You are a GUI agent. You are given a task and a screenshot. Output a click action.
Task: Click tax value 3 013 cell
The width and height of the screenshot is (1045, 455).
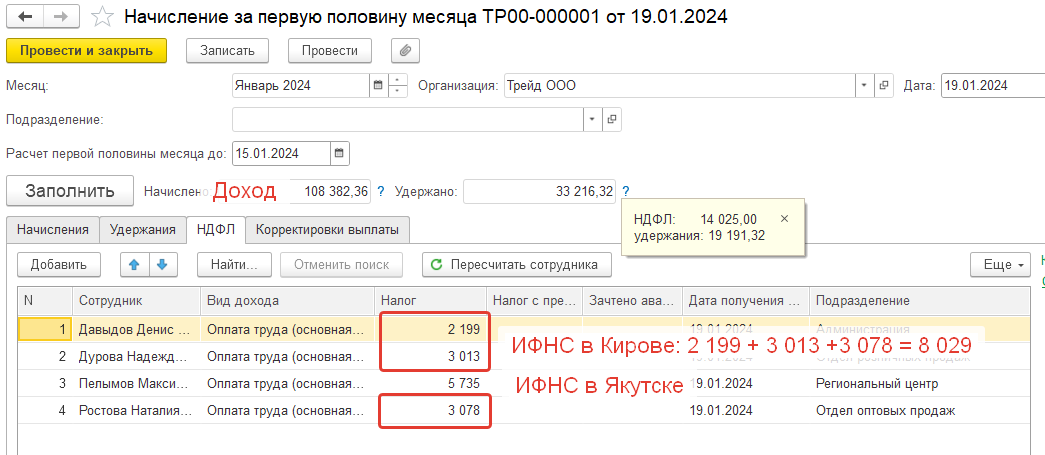tap(430, 356)
